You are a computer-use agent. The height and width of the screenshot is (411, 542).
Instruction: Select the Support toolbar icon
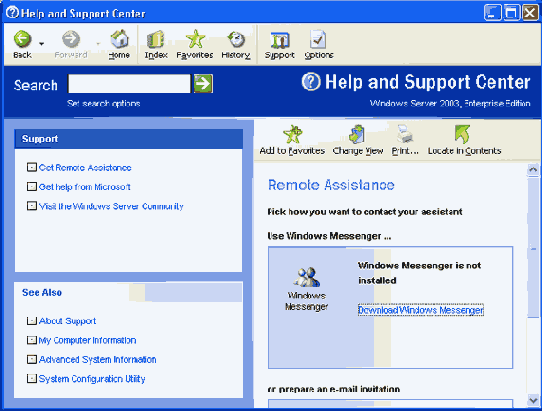[x=280, y=40]
